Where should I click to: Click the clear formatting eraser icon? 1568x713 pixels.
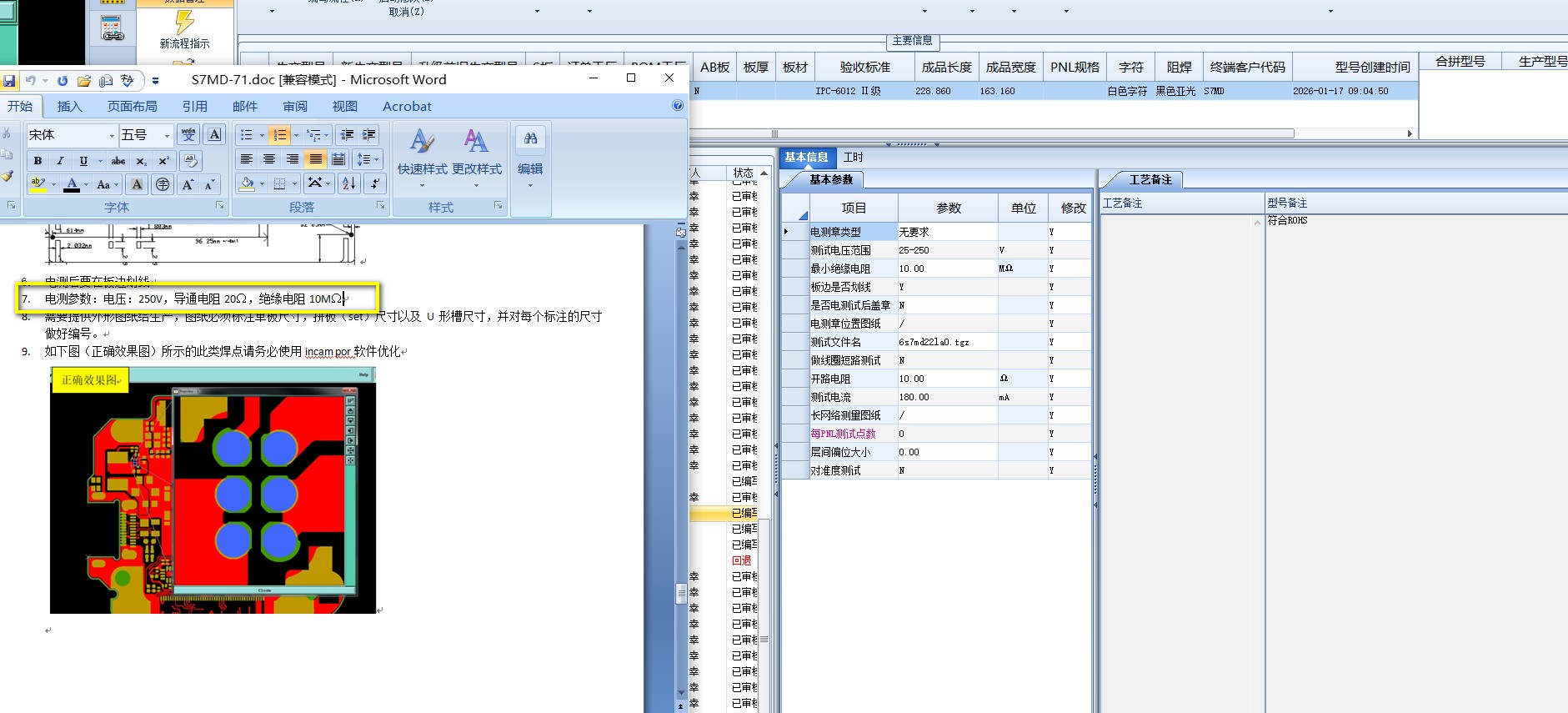[x=191, y=160]
